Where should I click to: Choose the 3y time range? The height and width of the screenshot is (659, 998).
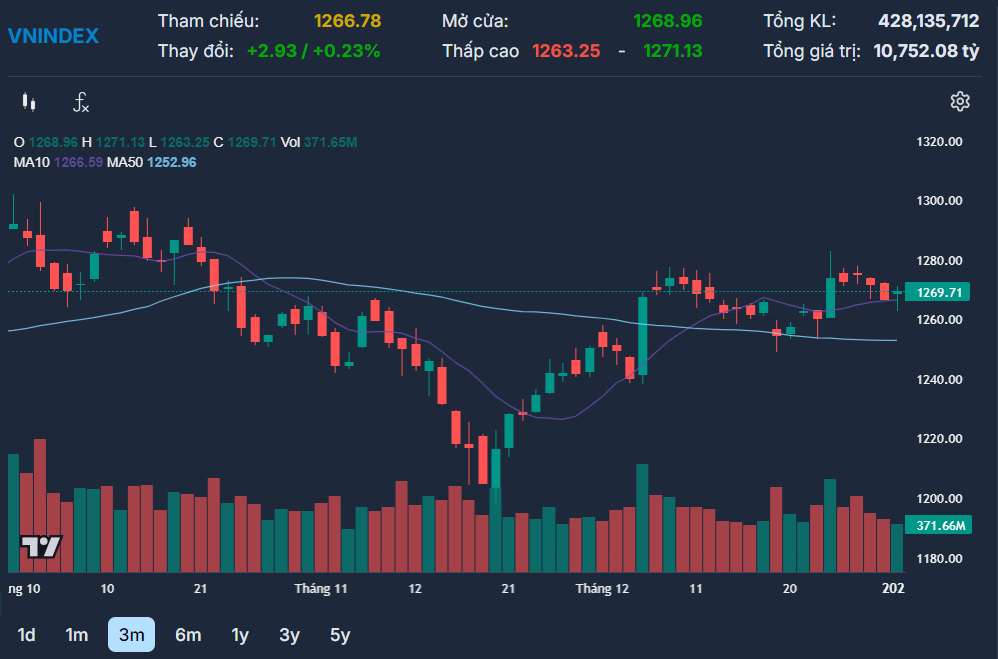tap(289, 635)
